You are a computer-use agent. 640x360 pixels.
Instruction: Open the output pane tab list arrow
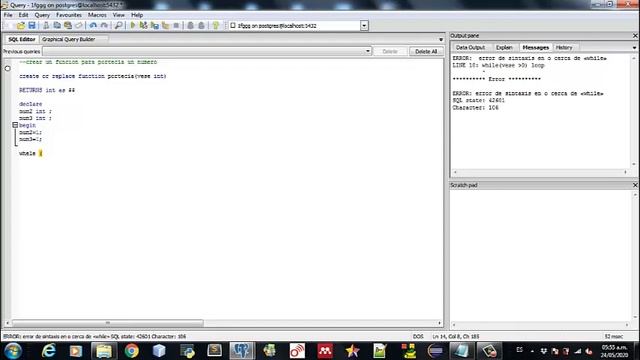(x=634, y=48)
